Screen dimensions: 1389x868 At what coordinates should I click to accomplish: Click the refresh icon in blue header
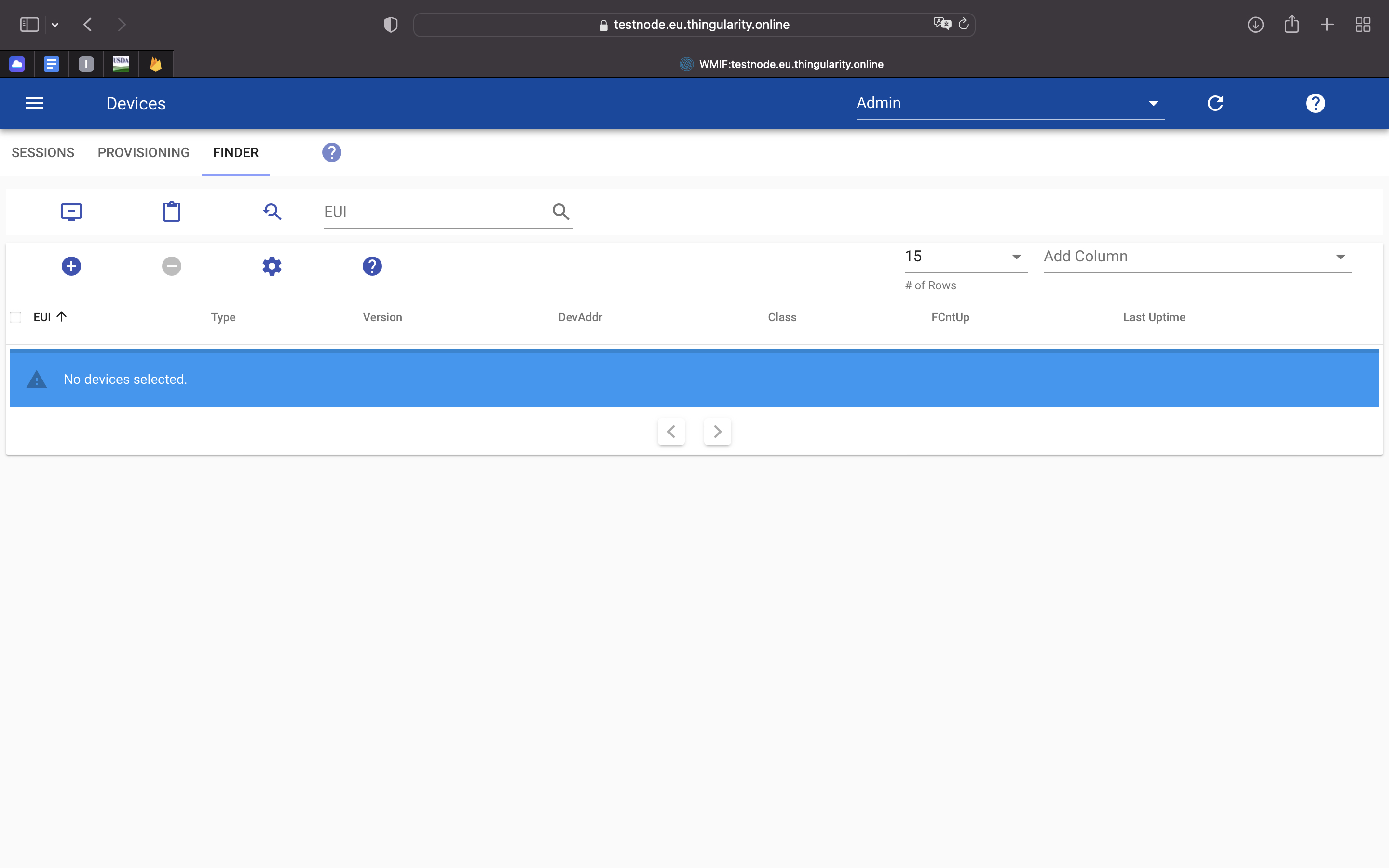click(x=1215, y=103)
